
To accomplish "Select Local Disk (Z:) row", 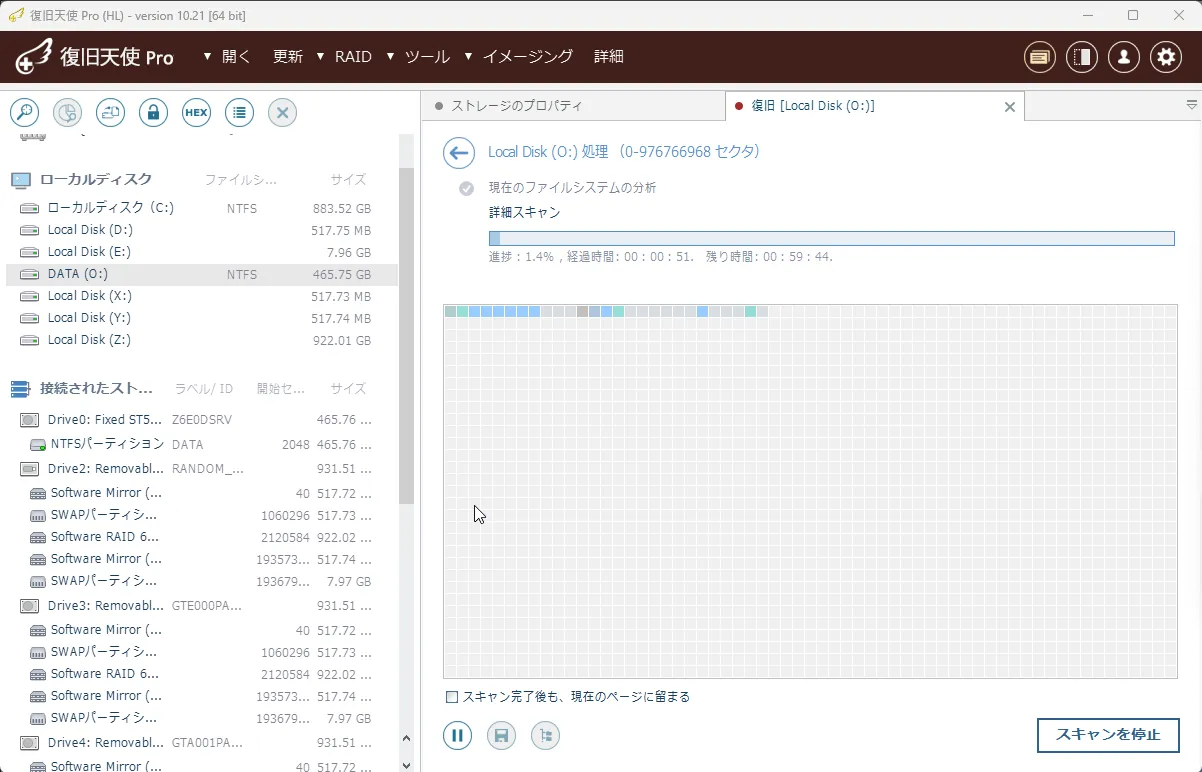I will [202, 340].
